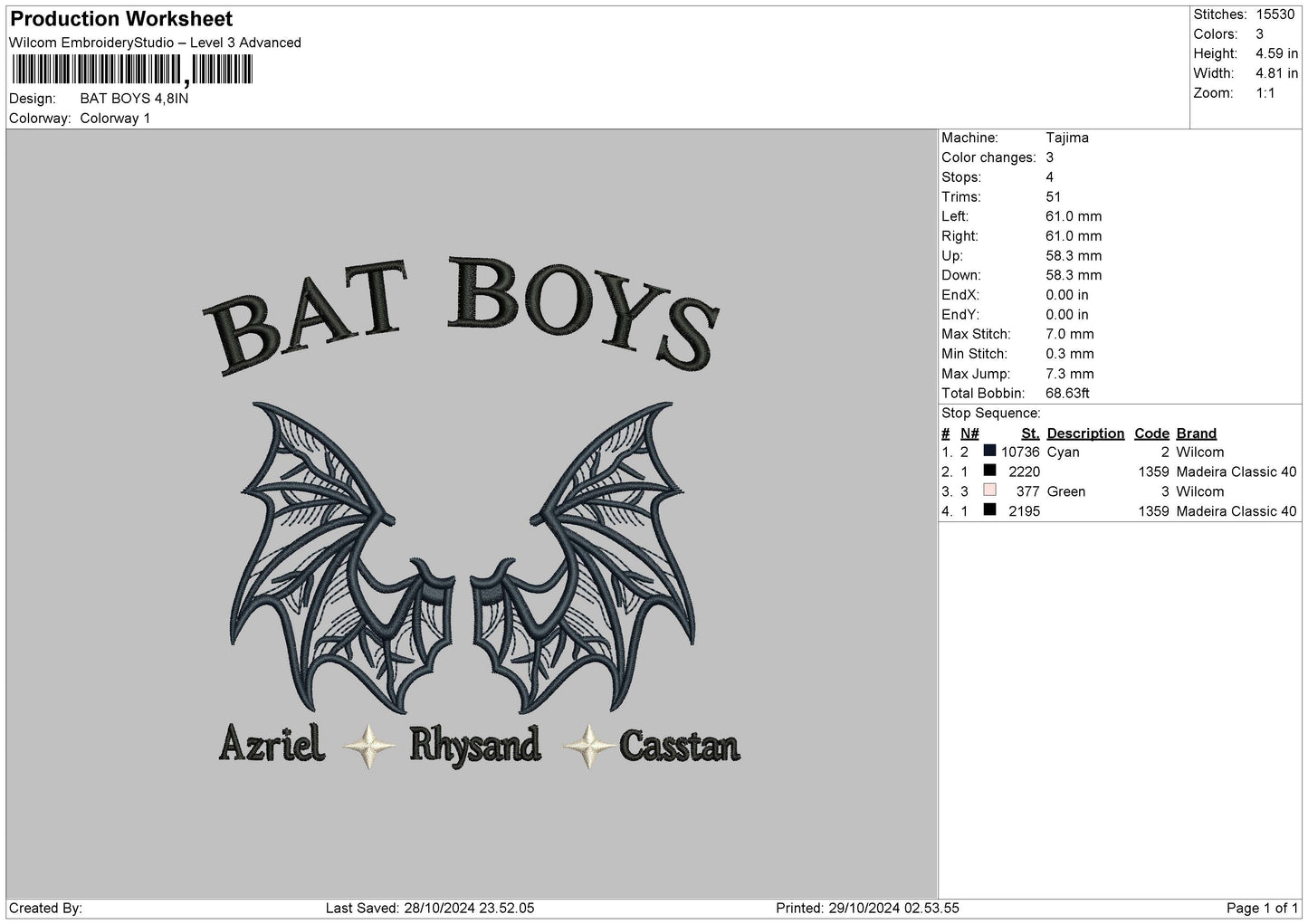Click the Zoom value 1:1

(1265, 93)
